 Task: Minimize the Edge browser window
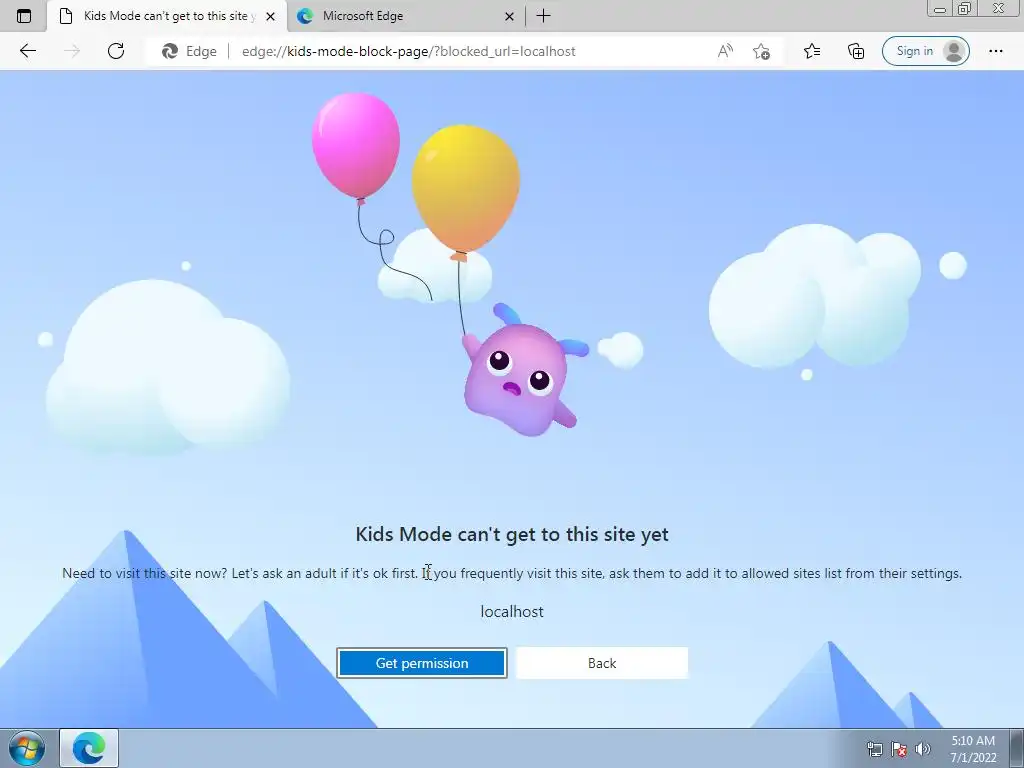pyautogui.click(x=940, y=9)
